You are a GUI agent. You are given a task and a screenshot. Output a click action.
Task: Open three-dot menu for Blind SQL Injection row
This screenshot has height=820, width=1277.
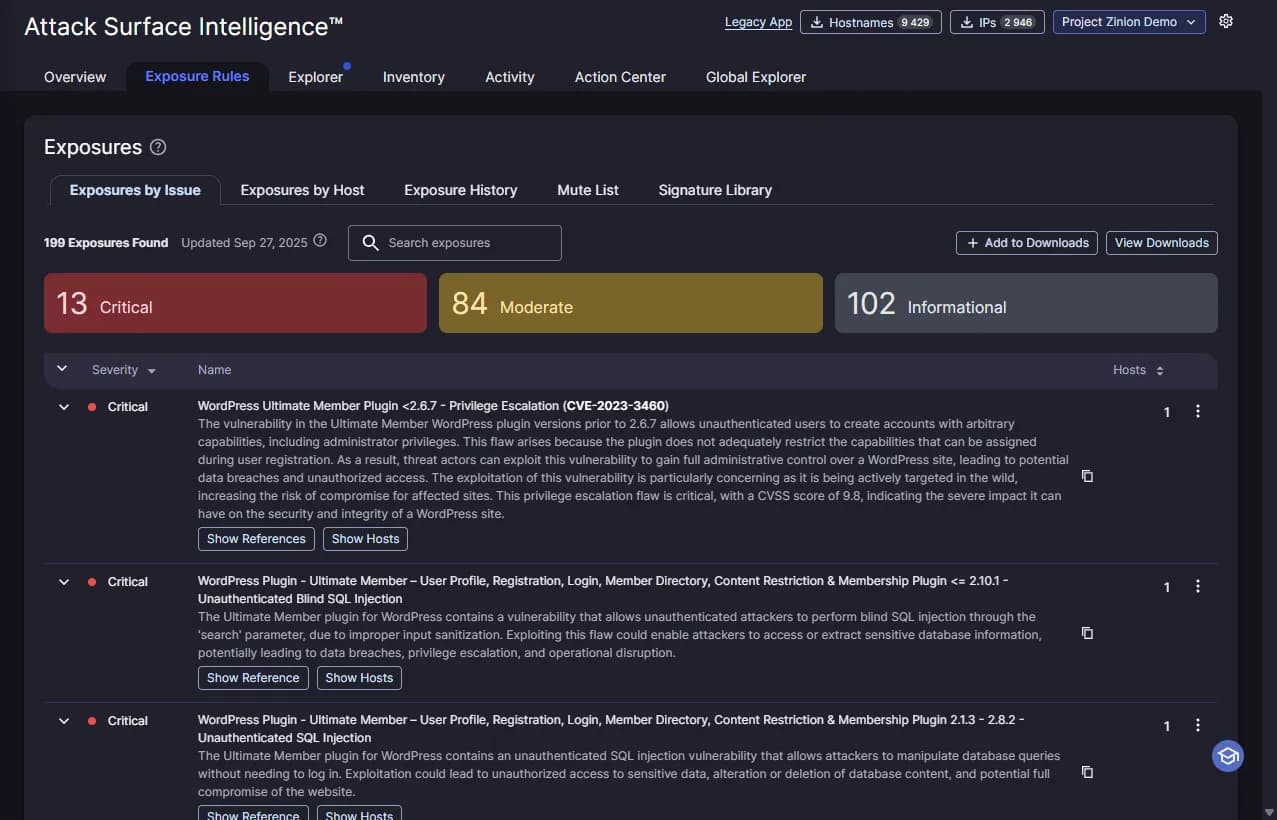[x=1198, y=586]
